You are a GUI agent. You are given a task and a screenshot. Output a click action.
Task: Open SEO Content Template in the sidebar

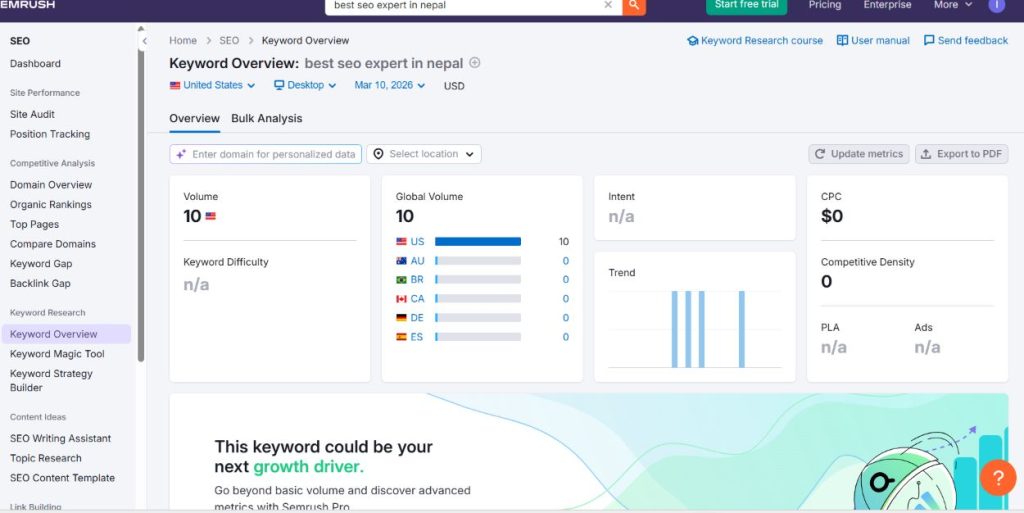(x=62, y=478)
